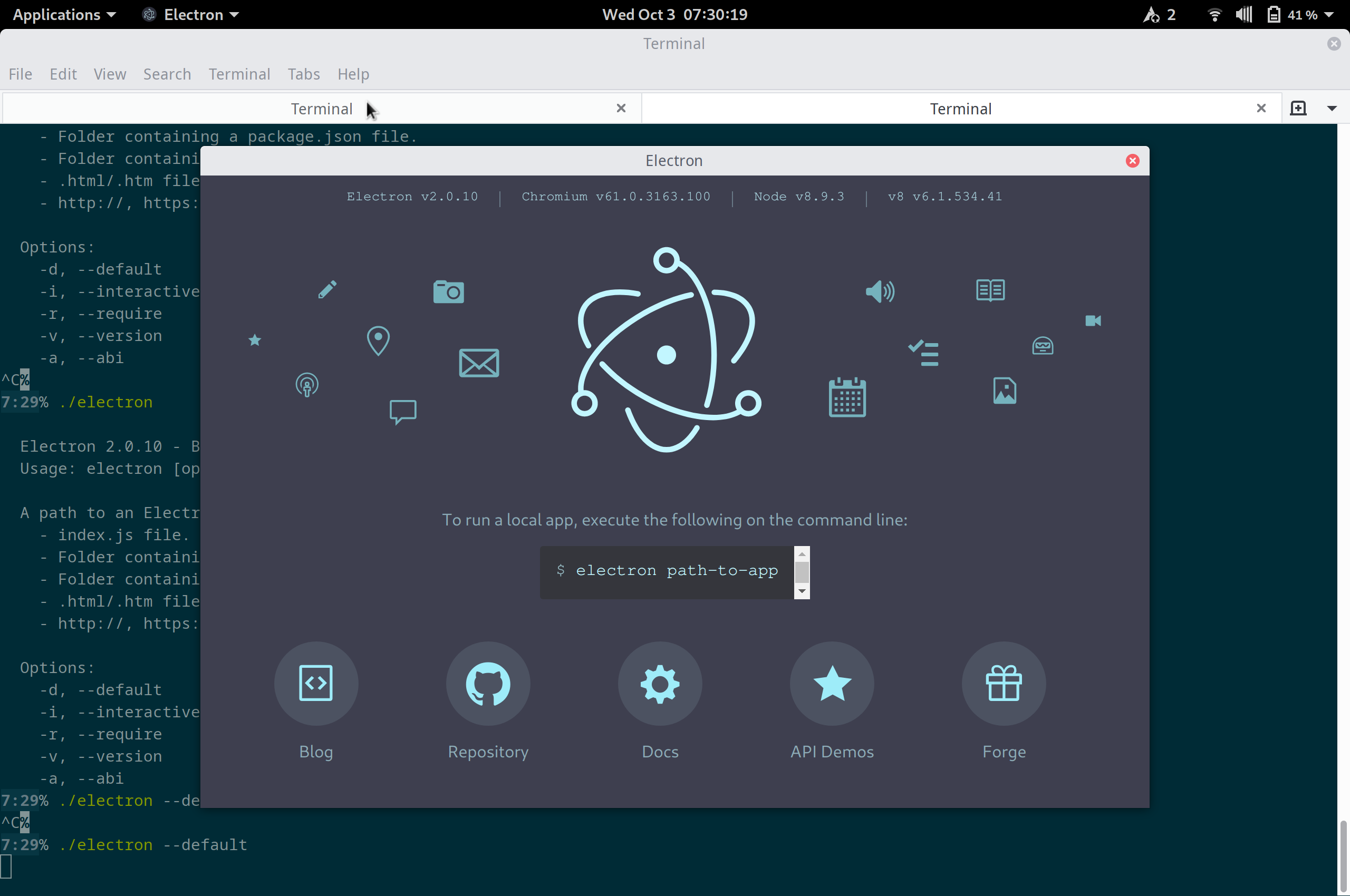Click the inbox tray icon
This screenshot has height=896, width=1350.
1043,346
